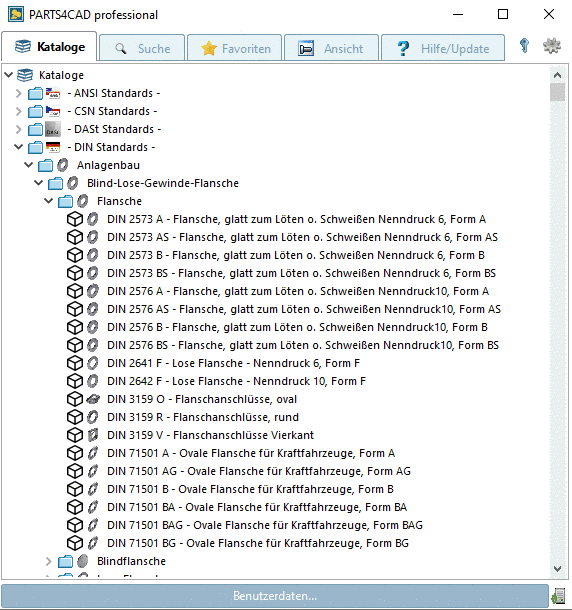Screen dimensions: 572x610
Task: Click the oval flange icon for DIN 3159 O
Action: coord(93,399)
